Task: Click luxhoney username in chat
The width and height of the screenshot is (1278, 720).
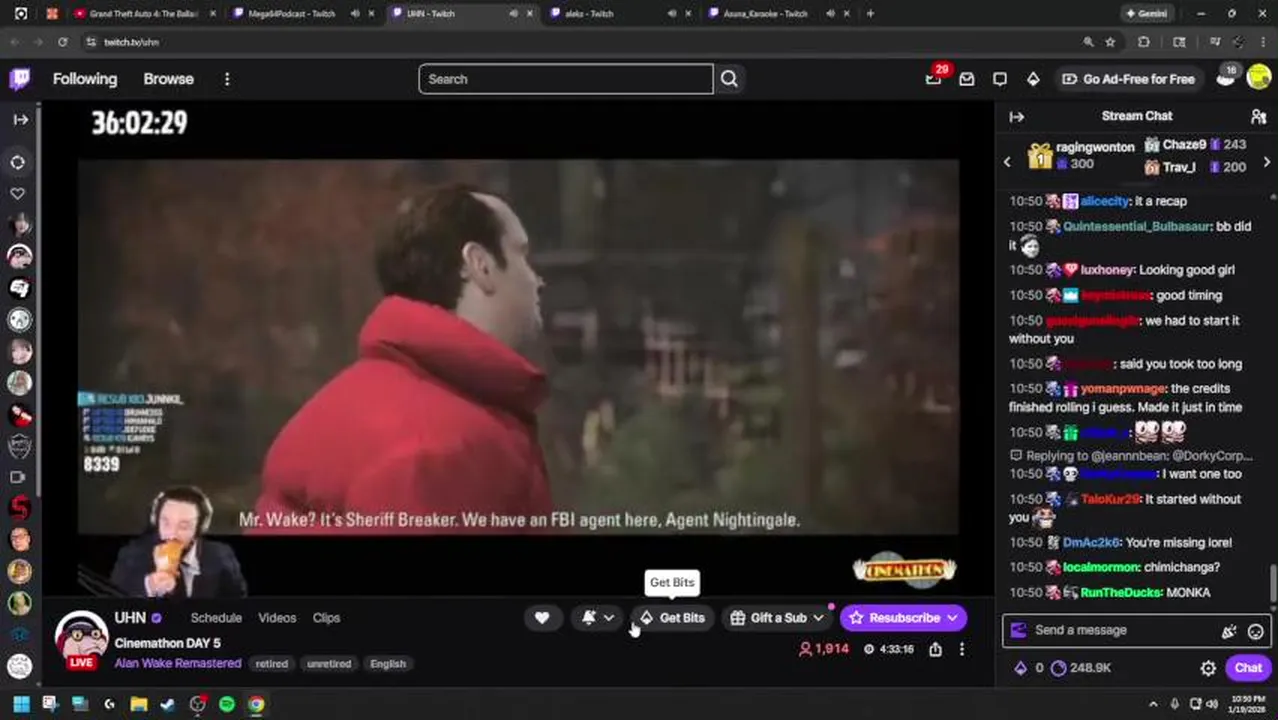Action: pos(1106,270)
